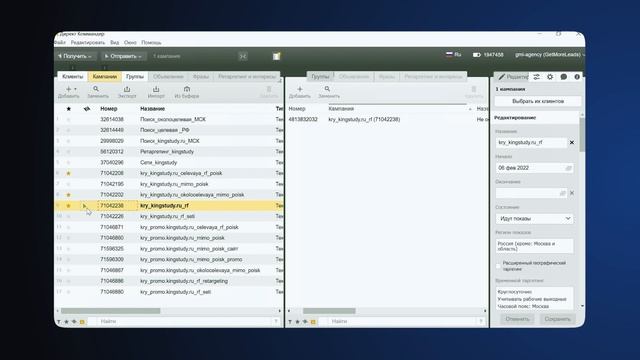The height and width of the screenshot is (360, 640).
Task: Toggle 'Расширенный географический таргетинг' checkbox
Action: (x=498, y=266)
